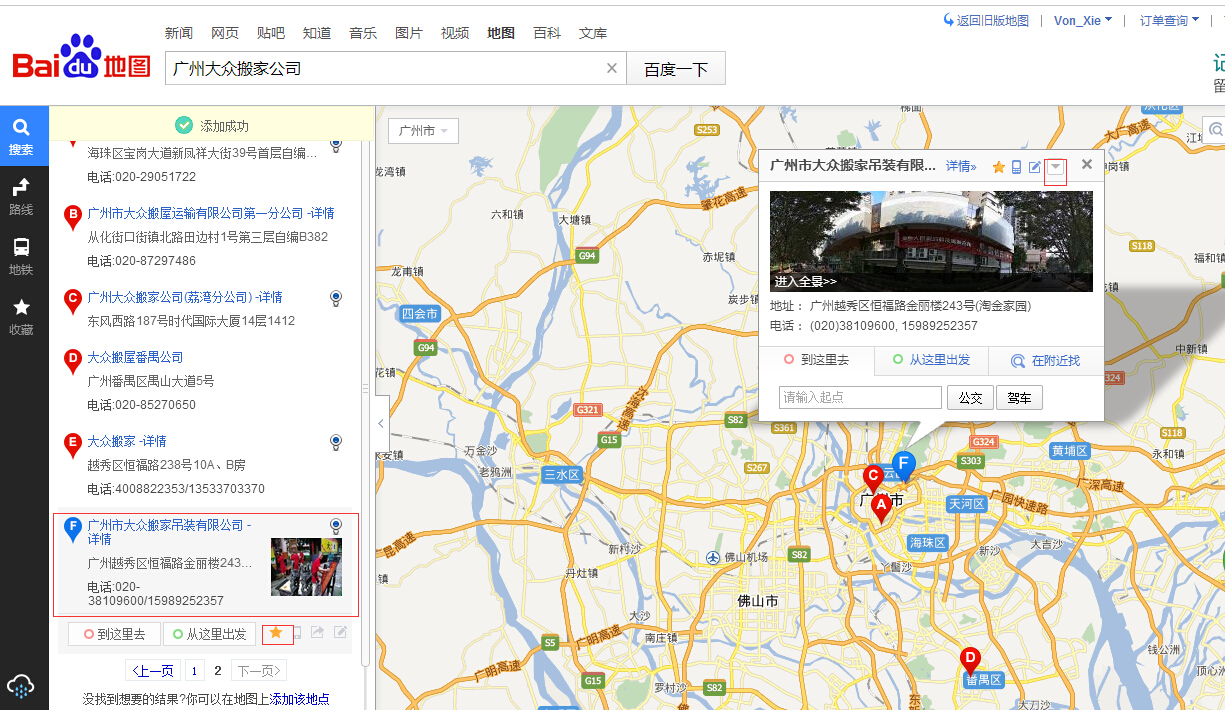Go to 图片 in the top navigation
Image resolution: width=1225 pixels, height=710 pixels.
(x=409, y=33)
